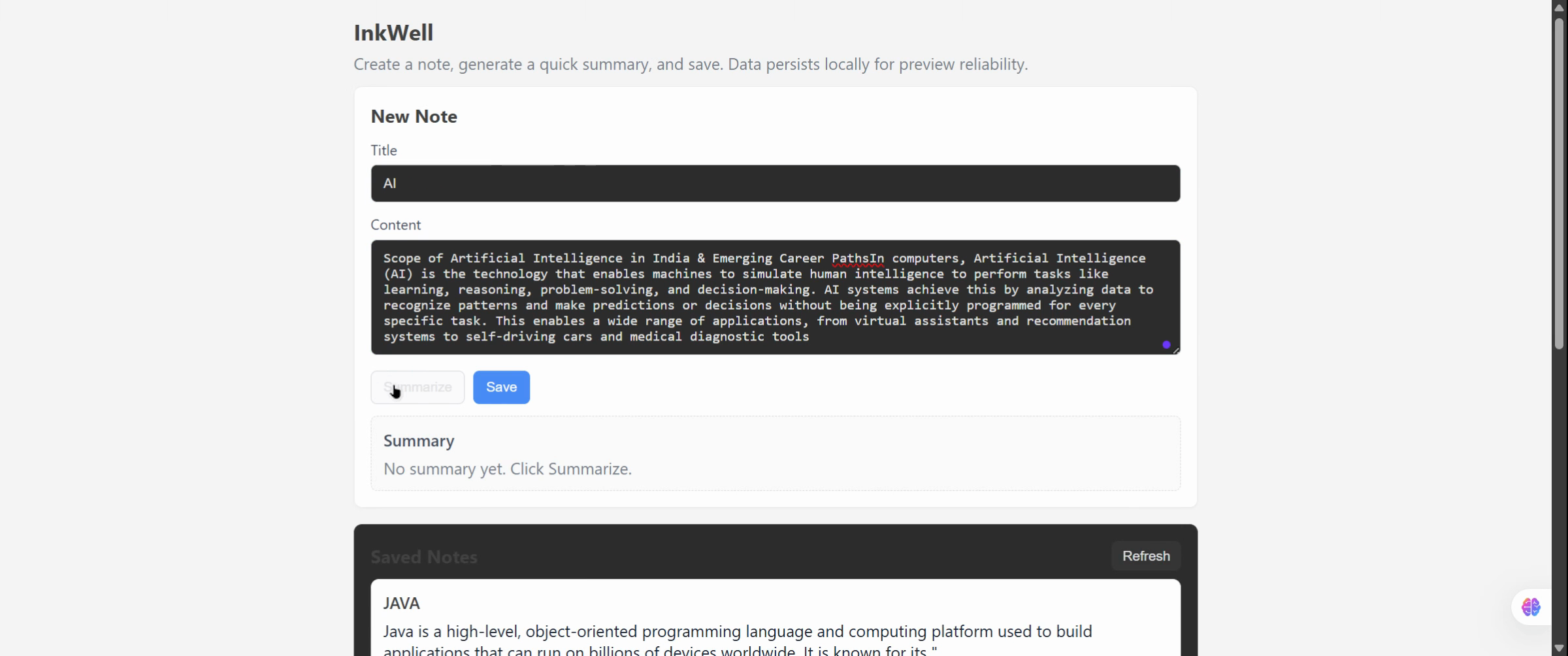
Task: Click the scrollbar down arrow
Action: [1560, 648]
